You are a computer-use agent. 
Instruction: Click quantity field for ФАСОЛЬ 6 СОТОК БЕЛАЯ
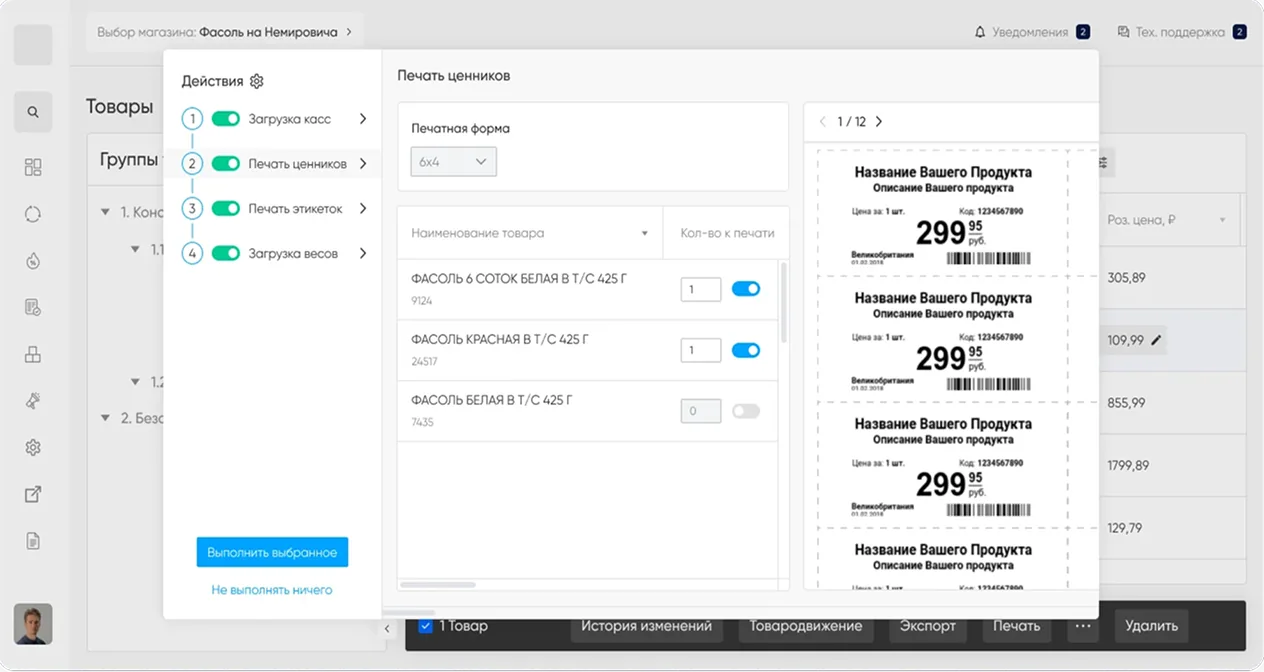tap(701, 289)
